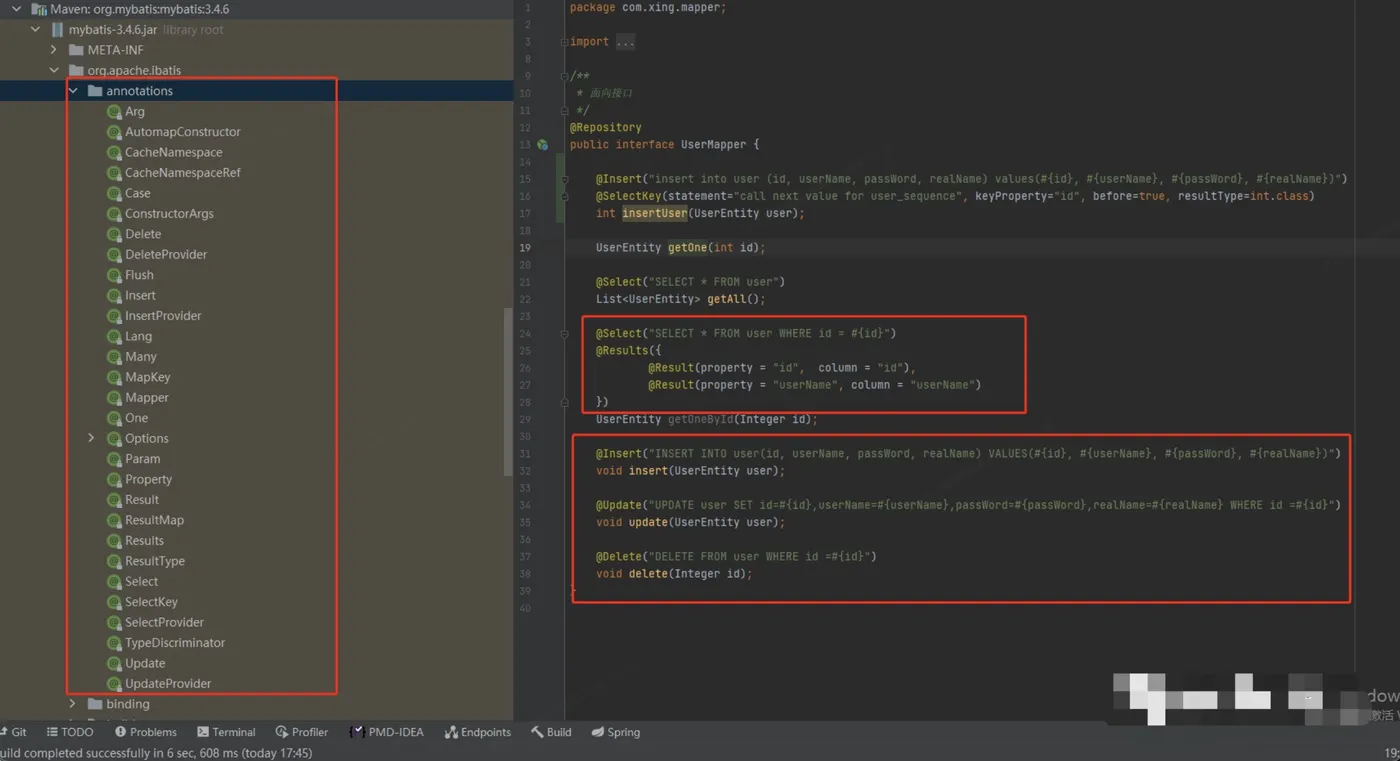Click the Lang annotation icon

(x=114, y=337)
